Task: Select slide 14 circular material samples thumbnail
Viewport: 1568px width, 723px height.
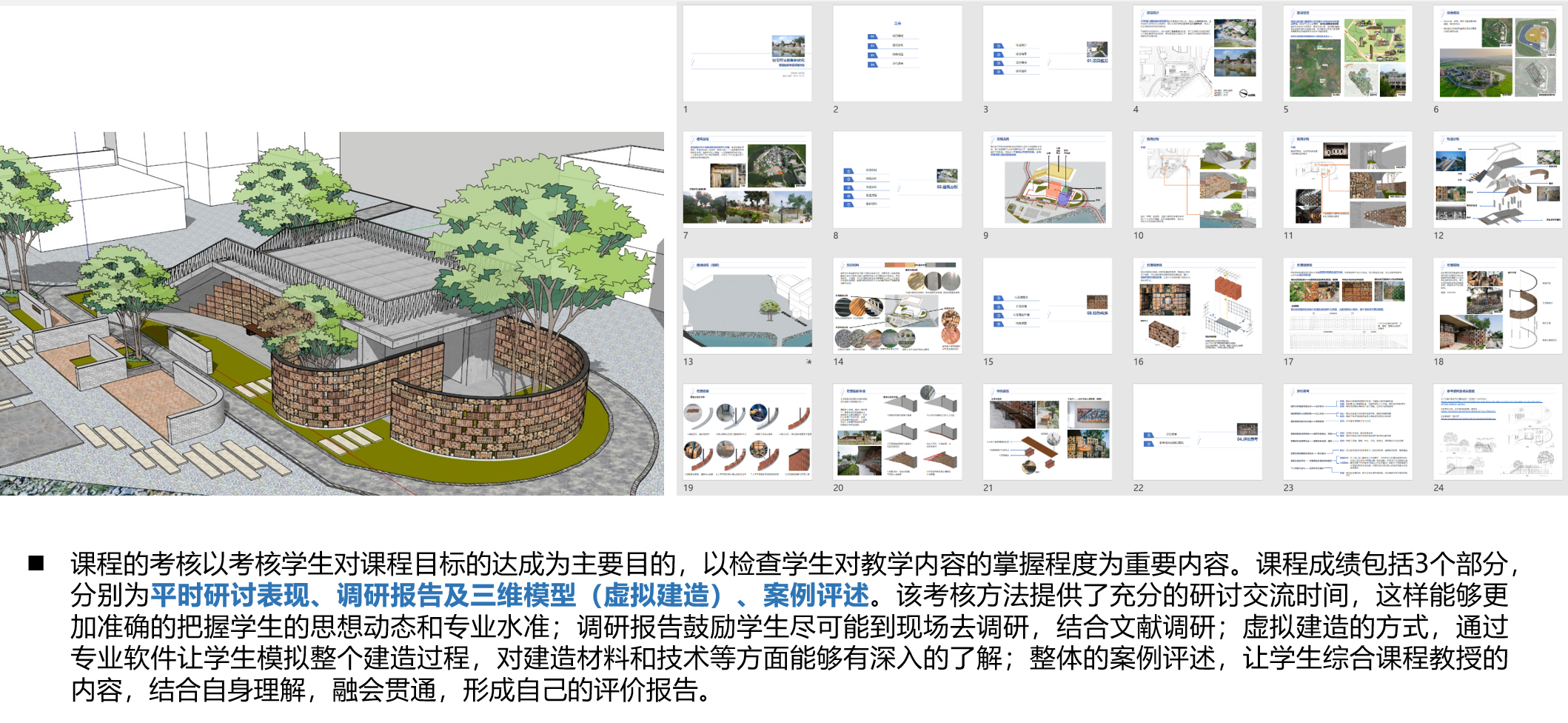Action: click(897, 306)
